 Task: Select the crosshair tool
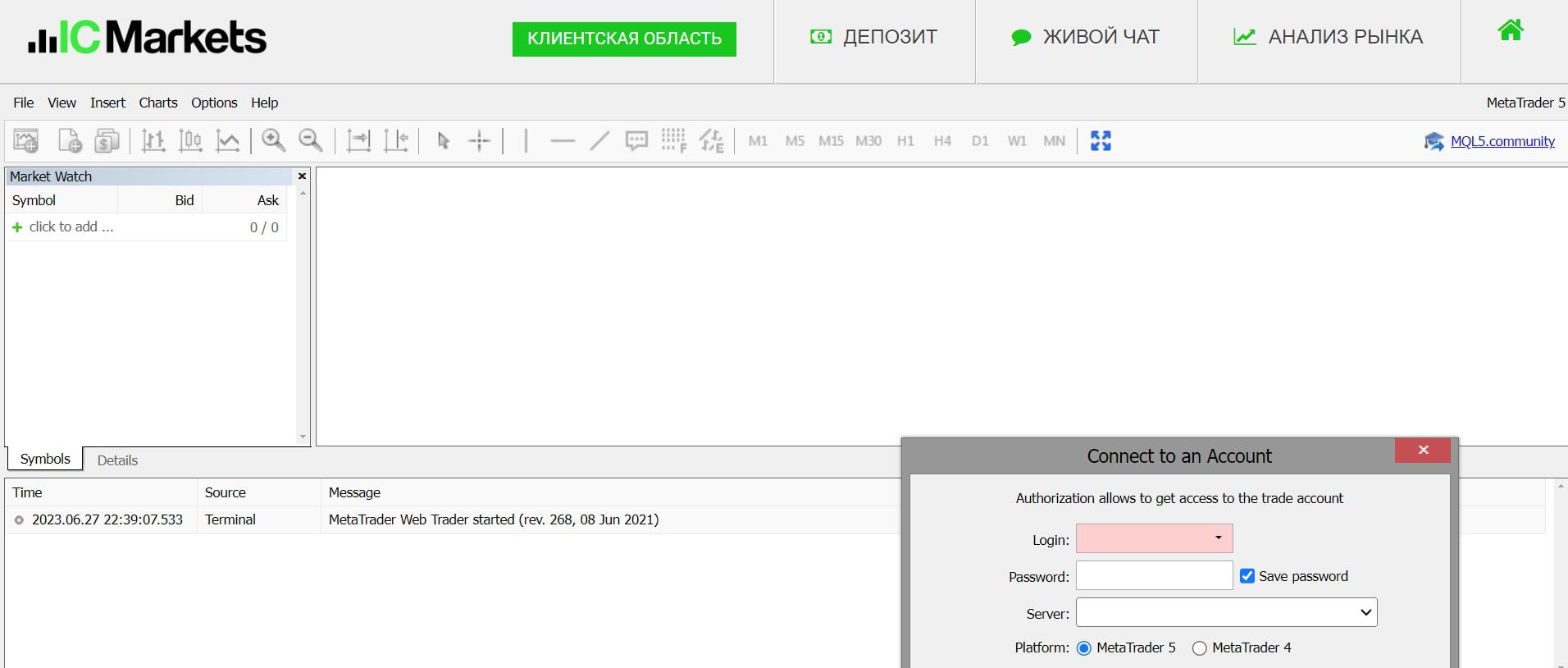pos(479,141)
